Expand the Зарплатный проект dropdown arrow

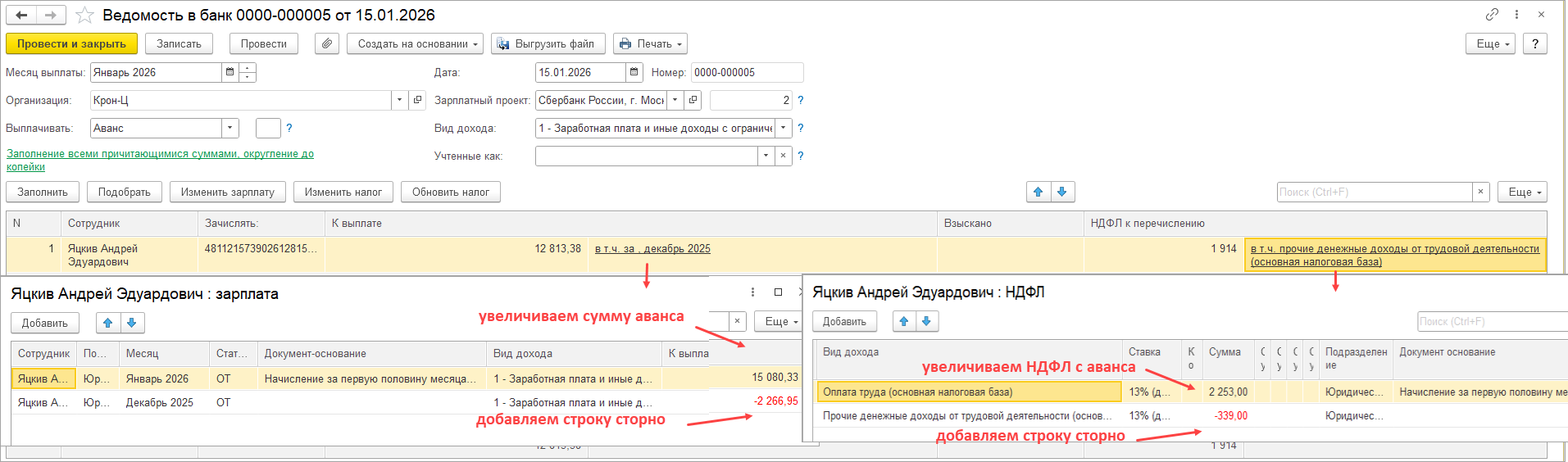coord(675,100)
